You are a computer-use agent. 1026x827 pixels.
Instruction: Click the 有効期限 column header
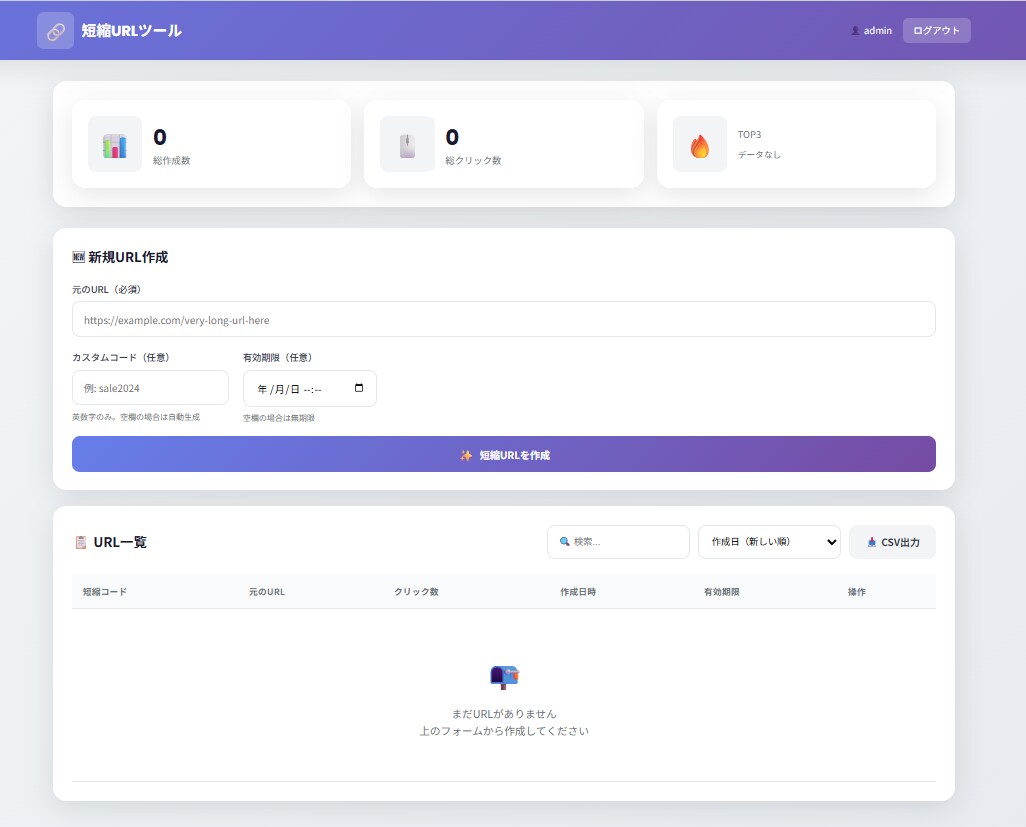point(722,592)
